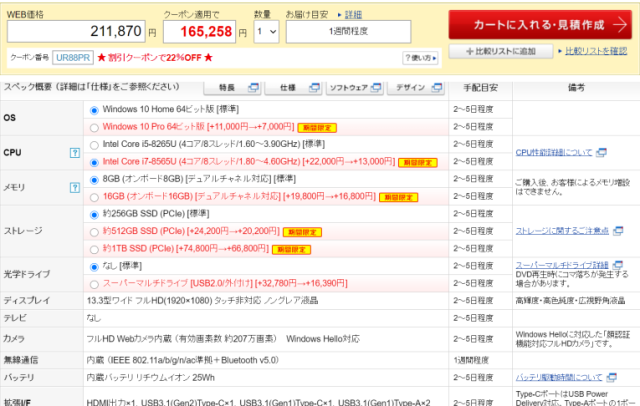Click the 備考 column header
This screenshot has width=640, height=406.
pyautogui.click(x=576, y=88)
